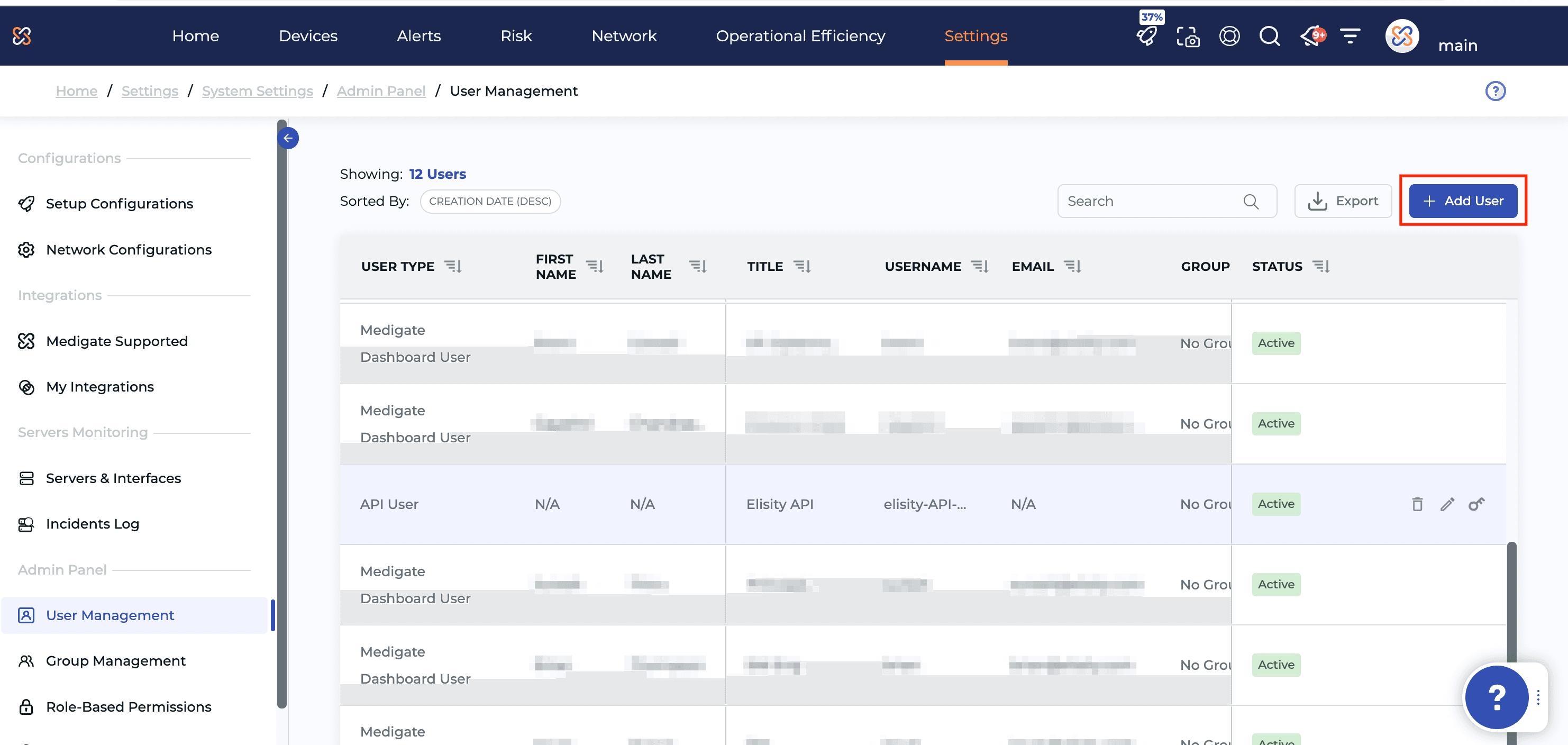
Task: Open the Operational Efficiency tab
Action: (800, 36)
